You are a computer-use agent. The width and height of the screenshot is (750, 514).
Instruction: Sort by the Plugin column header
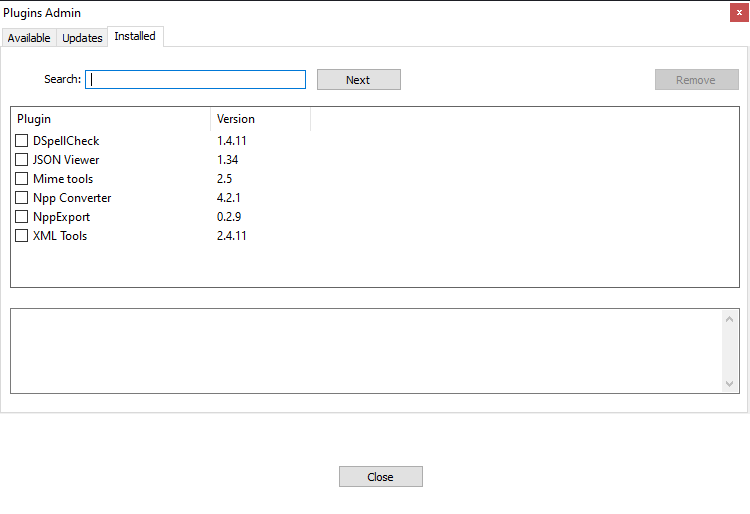110,119
